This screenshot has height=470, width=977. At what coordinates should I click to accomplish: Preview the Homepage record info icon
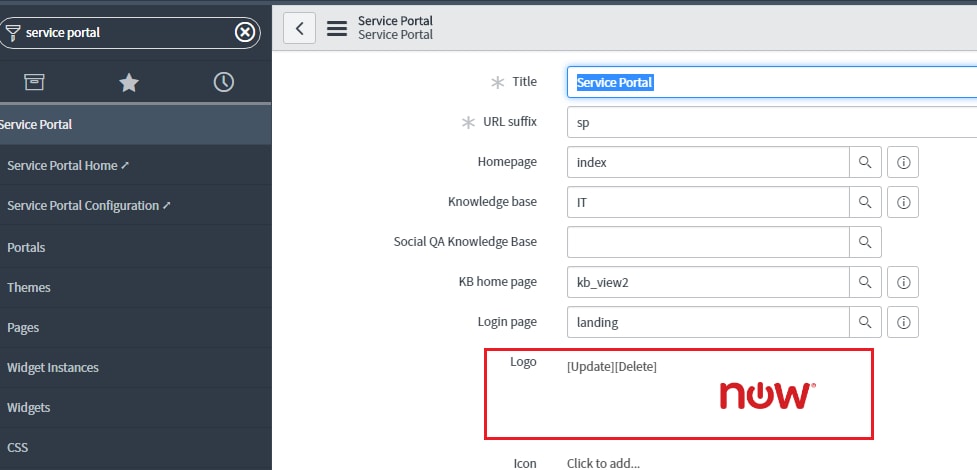point(903,162)
